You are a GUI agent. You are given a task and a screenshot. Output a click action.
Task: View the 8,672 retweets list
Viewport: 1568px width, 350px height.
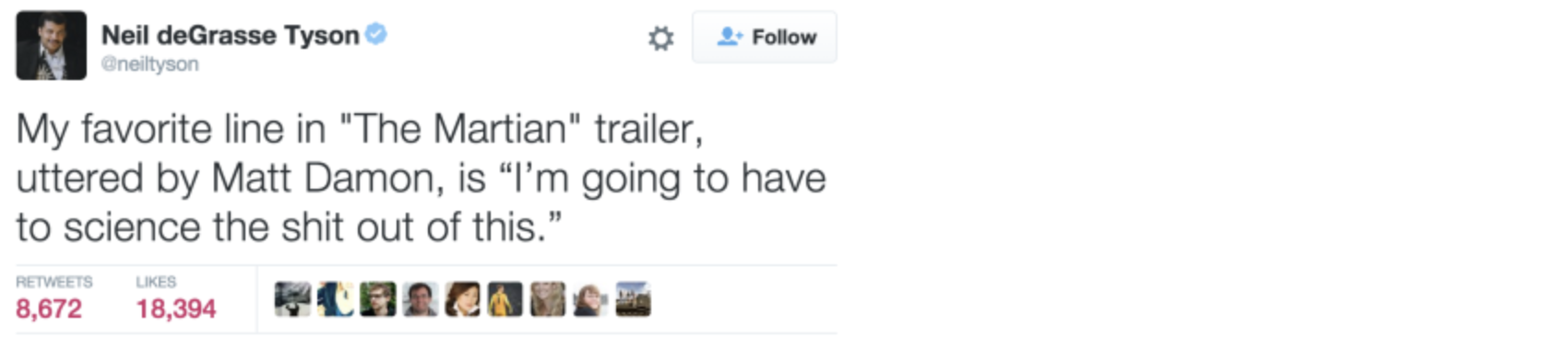click(49, 309)
